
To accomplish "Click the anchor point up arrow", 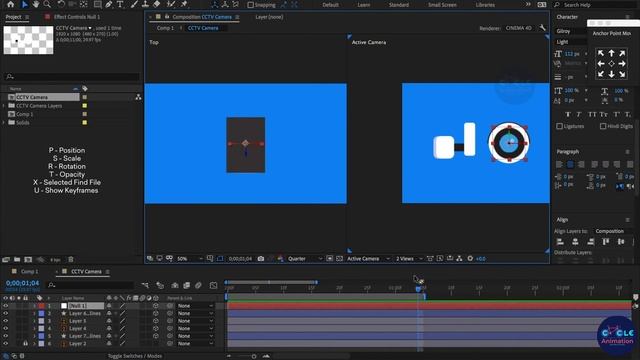I will pos(611,53).
